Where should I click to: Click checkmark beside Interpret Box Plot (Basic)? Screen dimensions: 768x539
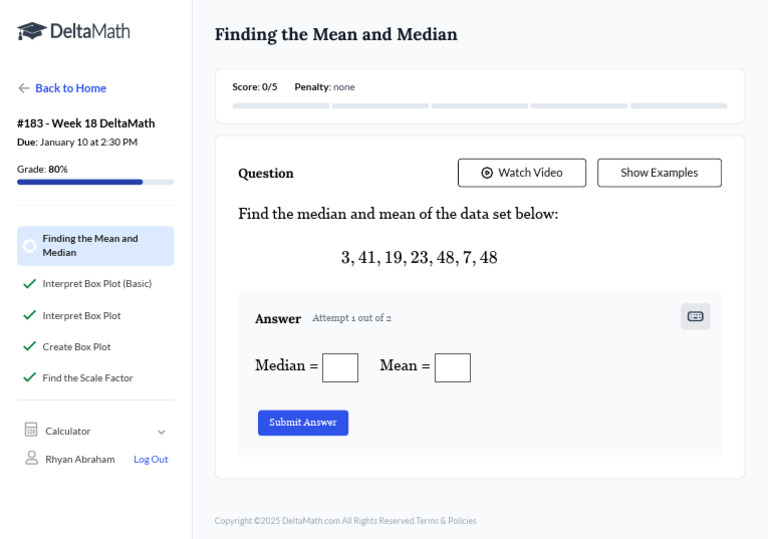30,284
